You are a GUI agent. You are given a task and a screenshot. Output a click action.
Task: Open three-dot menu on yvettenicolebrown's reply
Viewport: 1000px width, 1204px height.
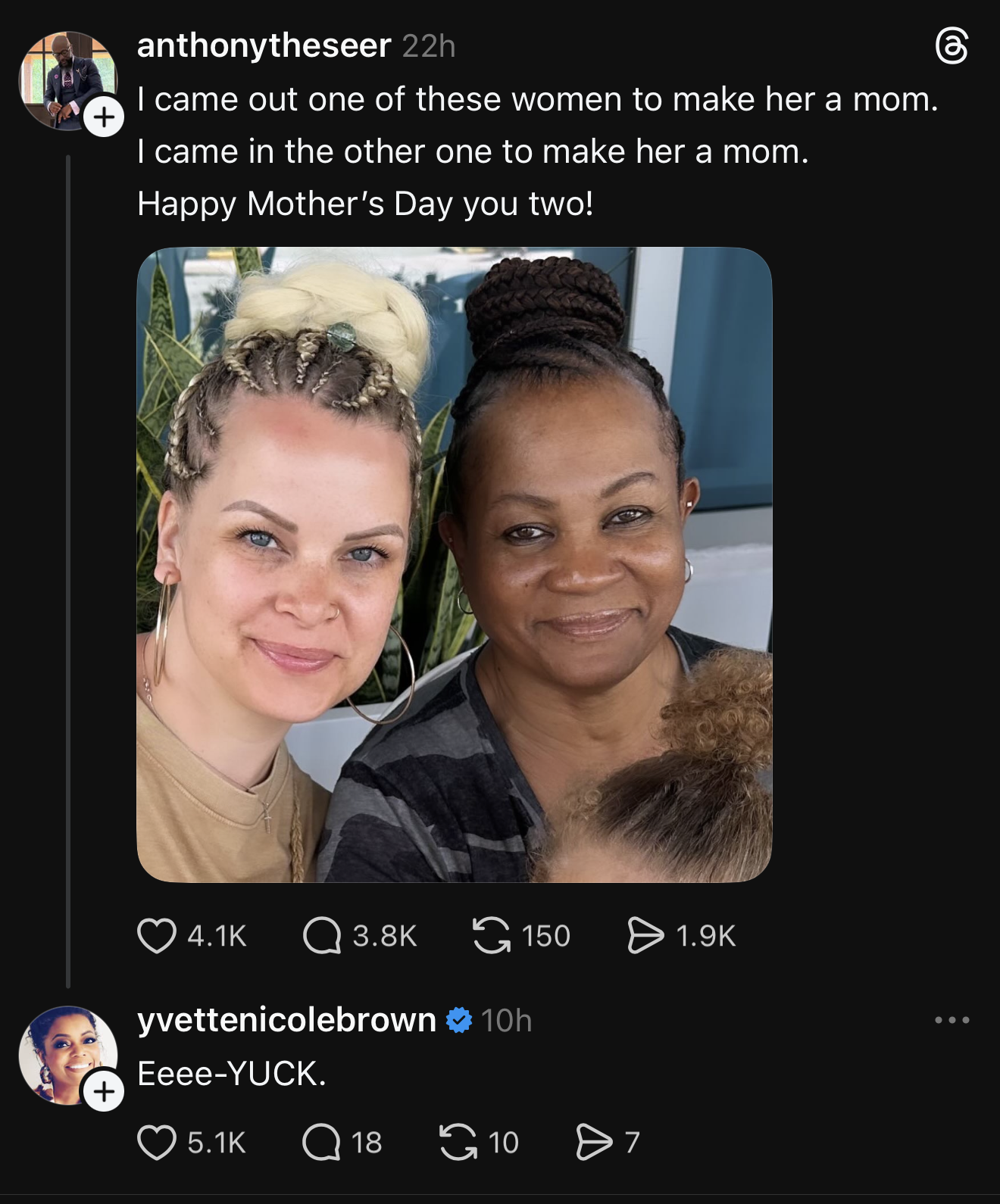tap(952, 1020)
